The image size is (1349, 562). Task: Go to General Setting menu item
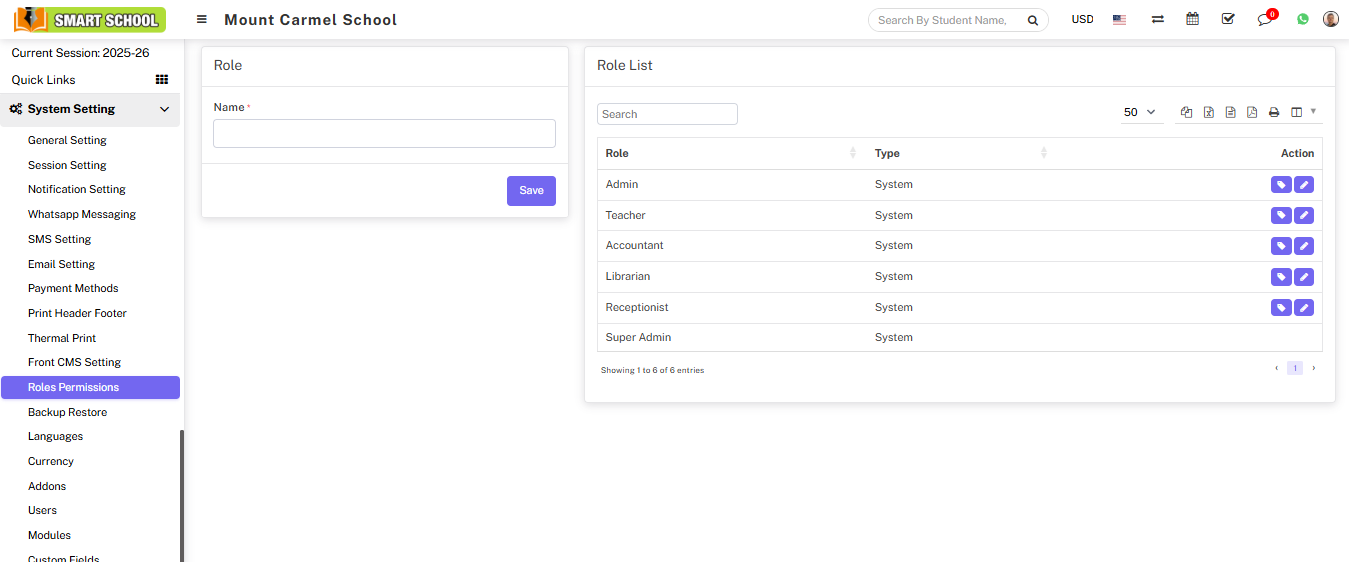point(67,141)
